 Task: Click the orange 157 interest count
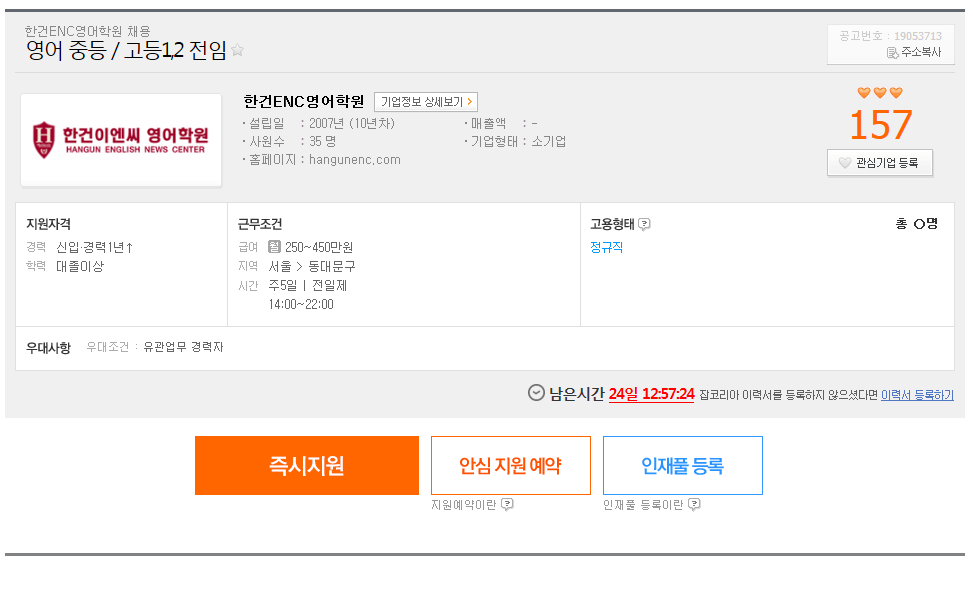881,125
